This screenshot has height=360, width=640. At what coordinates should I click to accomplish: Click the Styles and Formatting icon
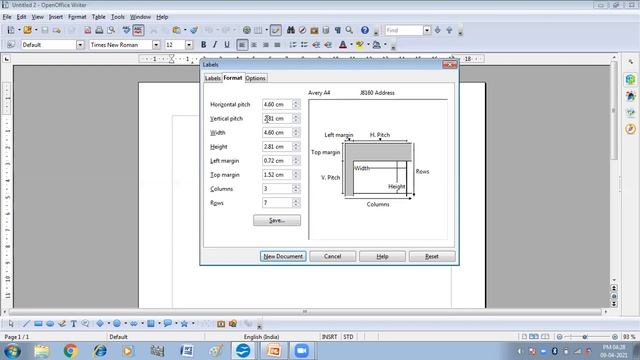click(x=11, y=45)
